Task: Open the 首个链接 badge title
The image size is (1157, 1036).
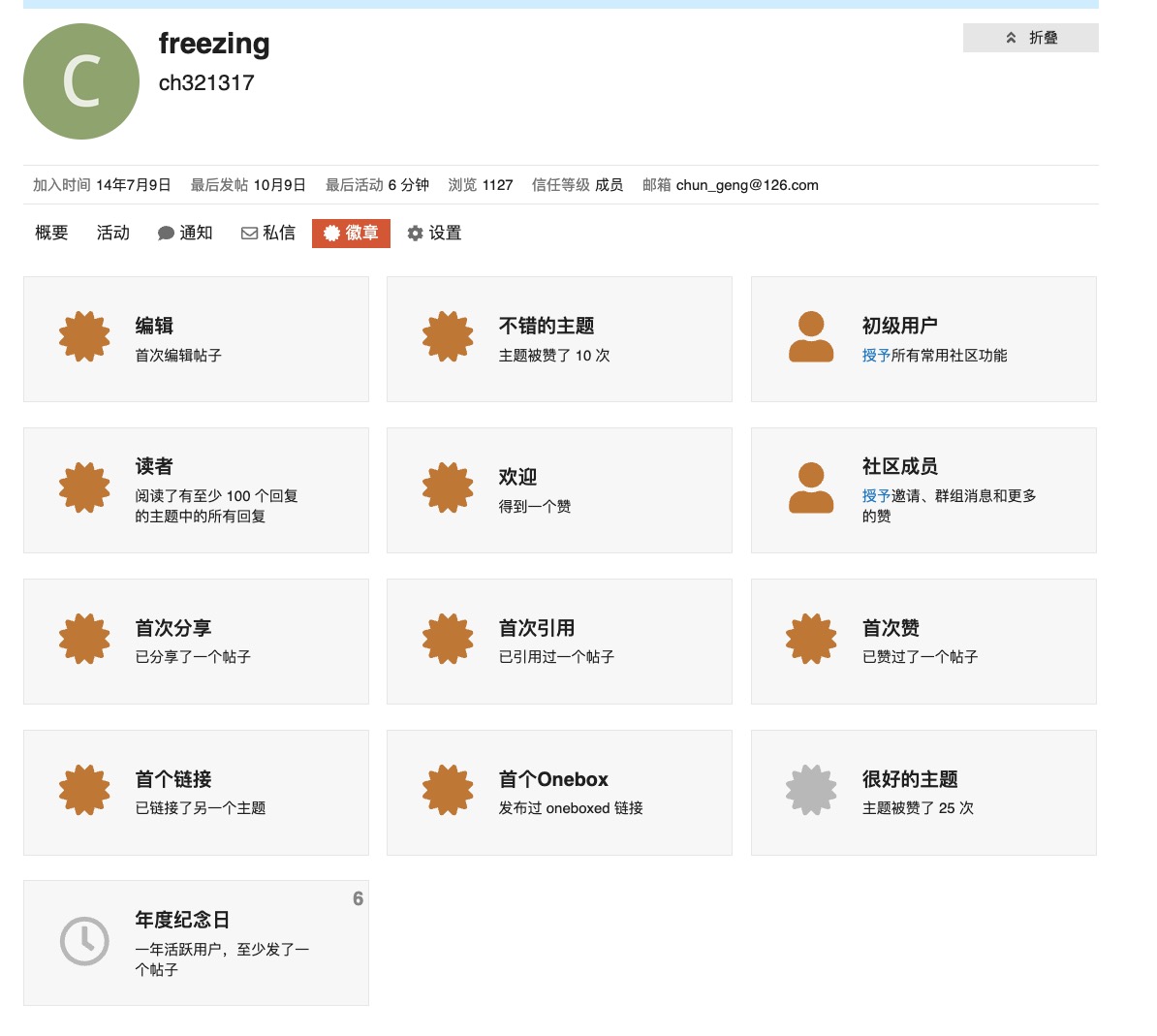Action: [173, 779]
